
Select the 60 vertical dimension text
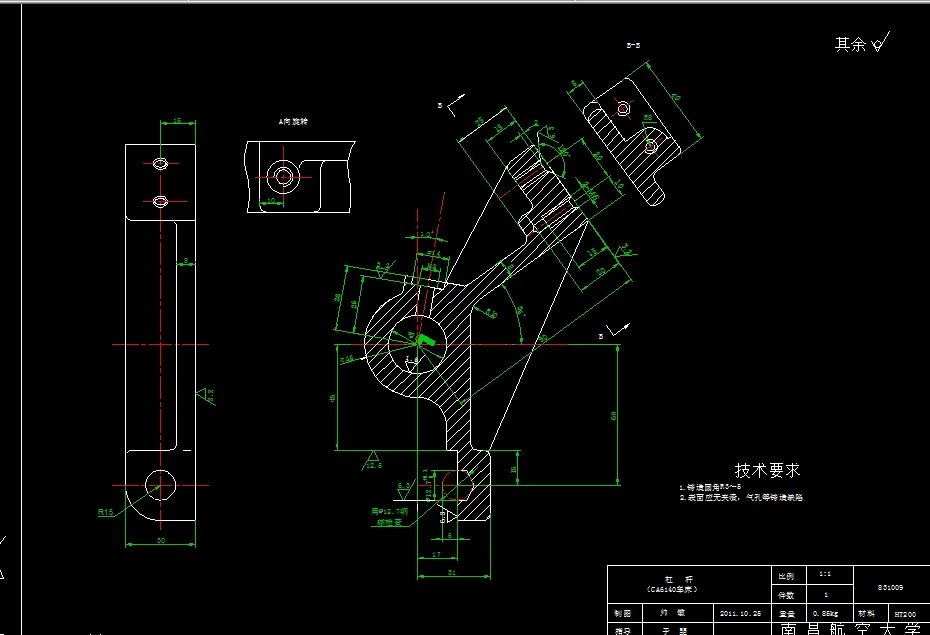(x=613, y=416)
